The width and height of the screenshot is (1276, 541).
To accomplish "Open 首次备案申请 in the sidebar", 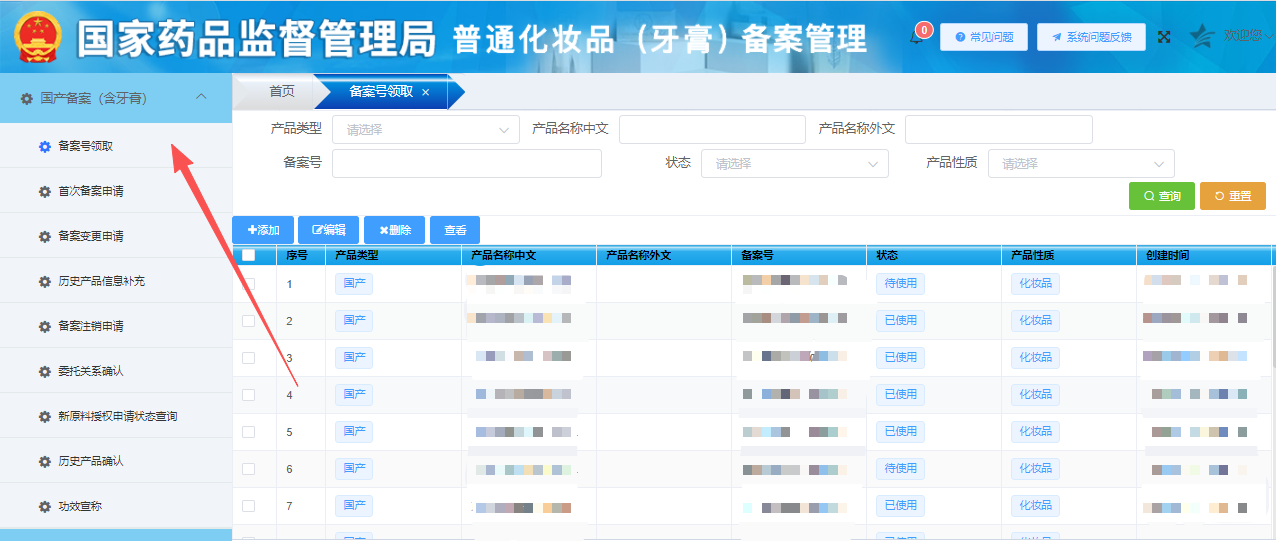I will coord(116,191).
